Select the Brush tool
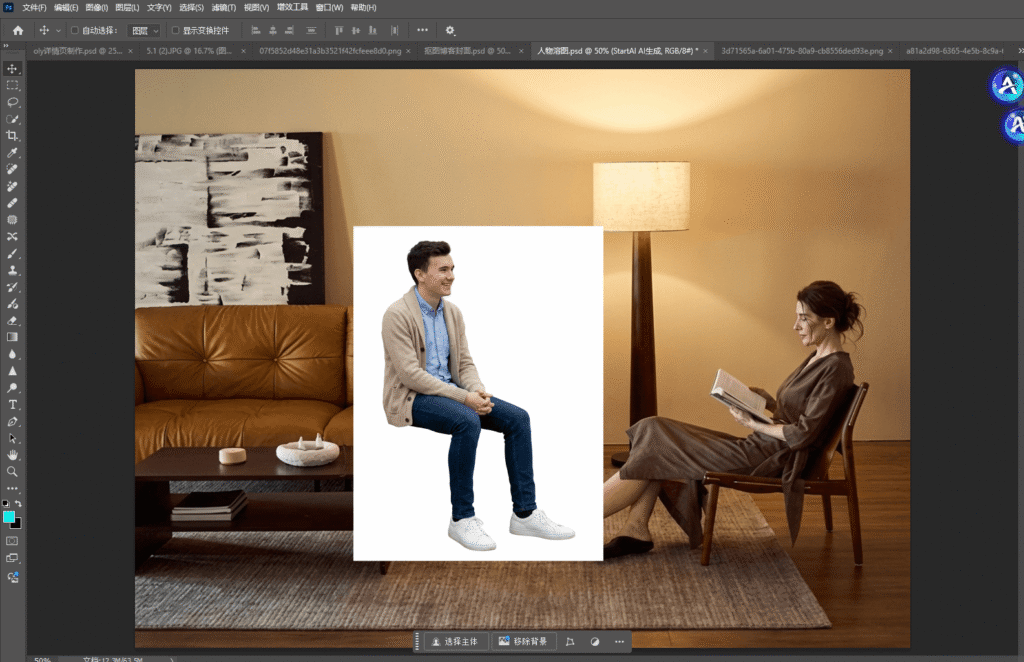This screenshot has width=1024, height=662. 12,253
